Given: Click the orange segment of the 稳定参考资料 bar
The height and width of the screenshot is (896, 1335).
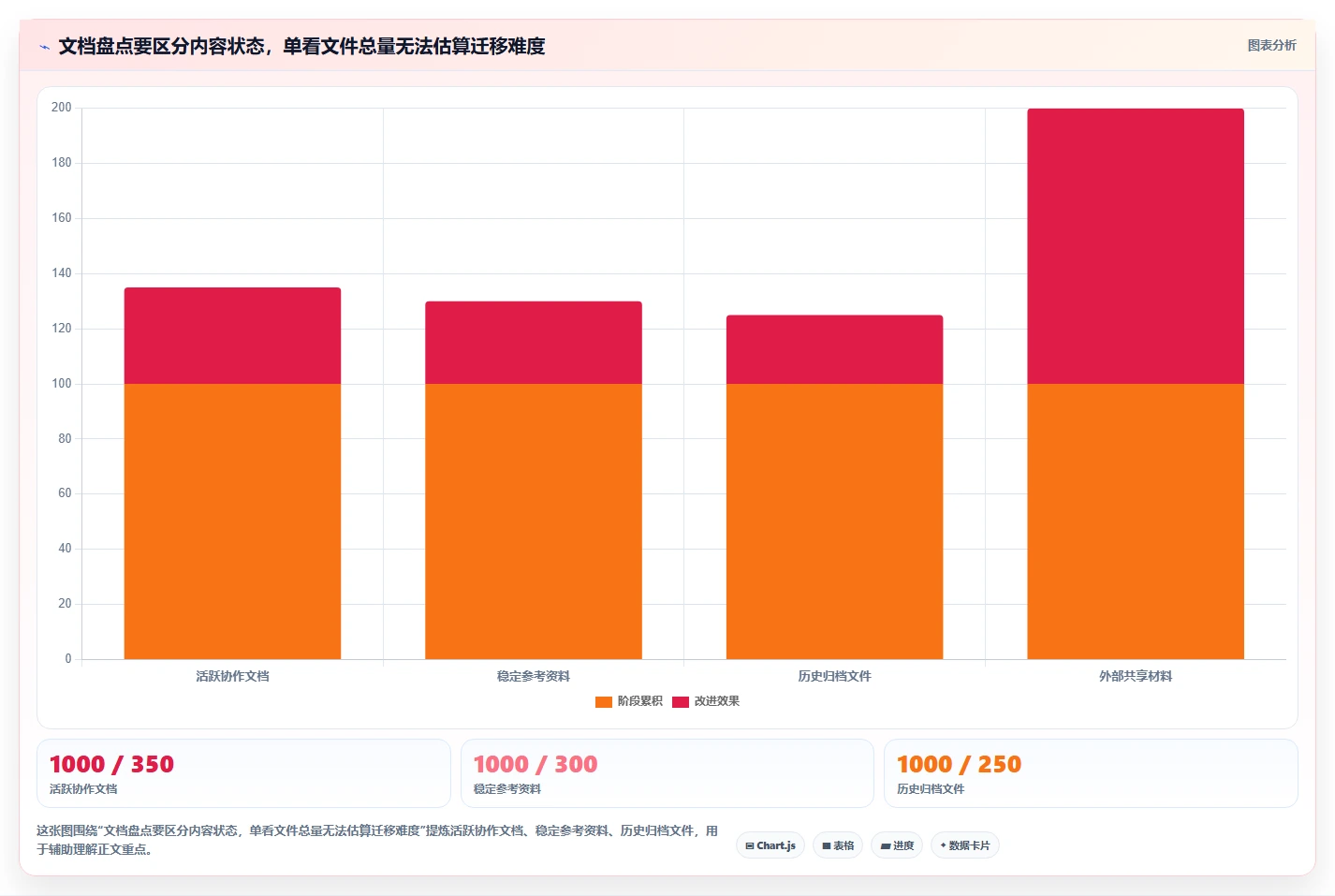Looking at the screenshot, I should (534, 521).
